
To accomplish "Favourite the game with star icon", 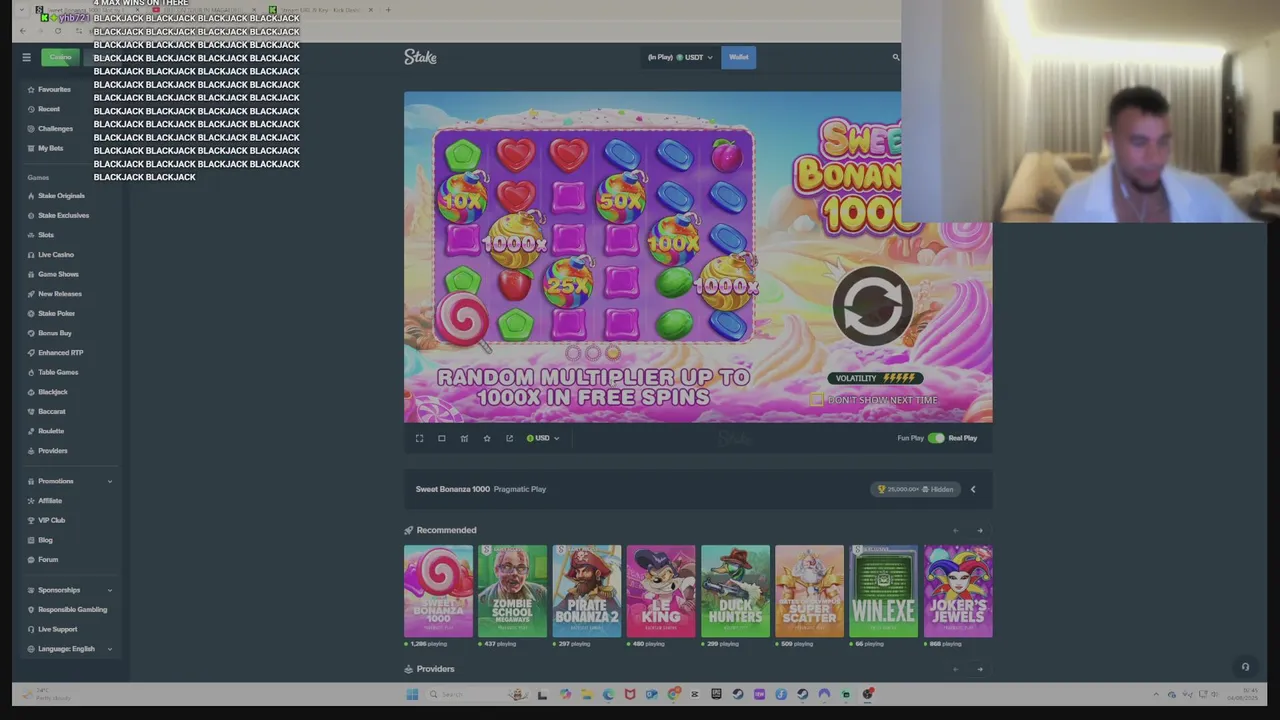I will [487, 438].
